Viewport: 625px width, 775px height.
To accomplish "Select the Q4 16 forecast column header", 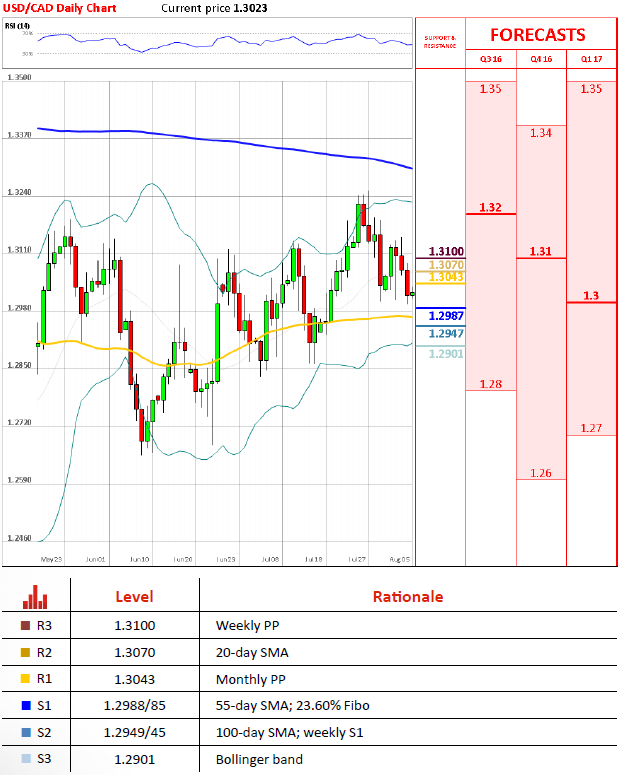I will pyautogui.click(x=541, y=59).
